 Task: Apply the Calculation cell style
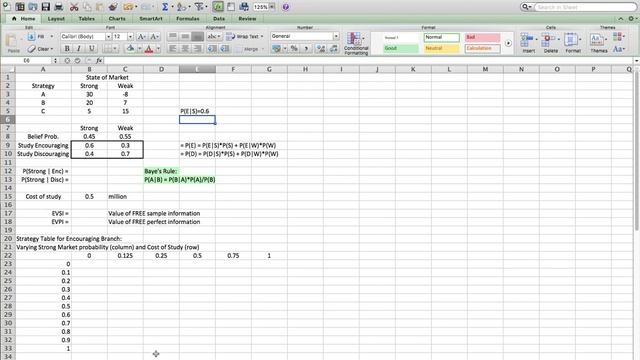coord(482,48)
